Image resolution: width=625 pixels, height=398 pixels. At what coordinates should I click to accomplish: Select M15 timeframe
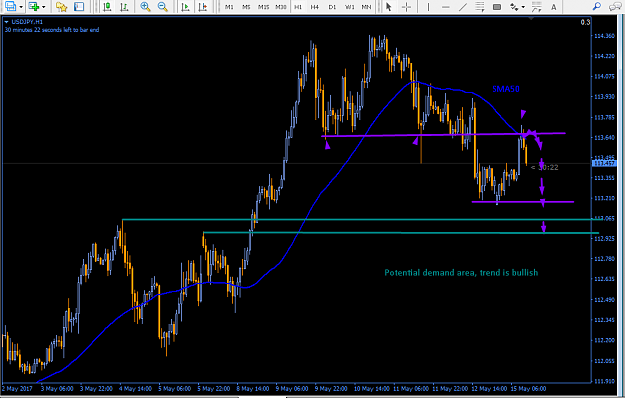tap(263, 7)
